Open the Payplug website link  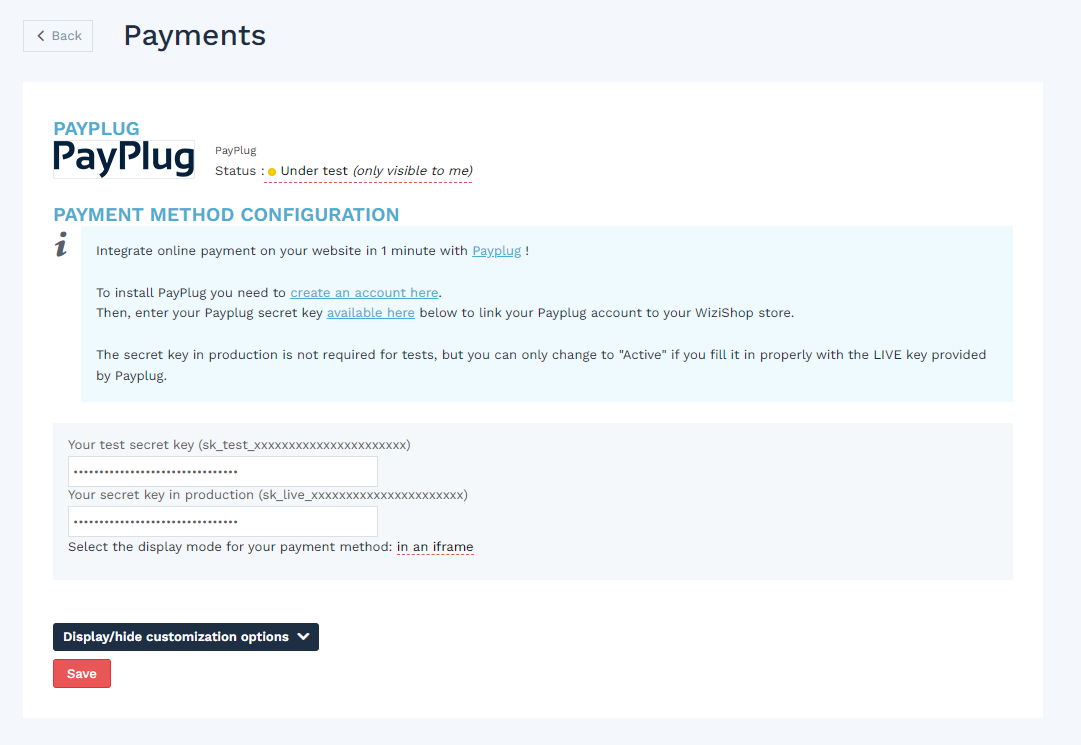tap(496, 251)
